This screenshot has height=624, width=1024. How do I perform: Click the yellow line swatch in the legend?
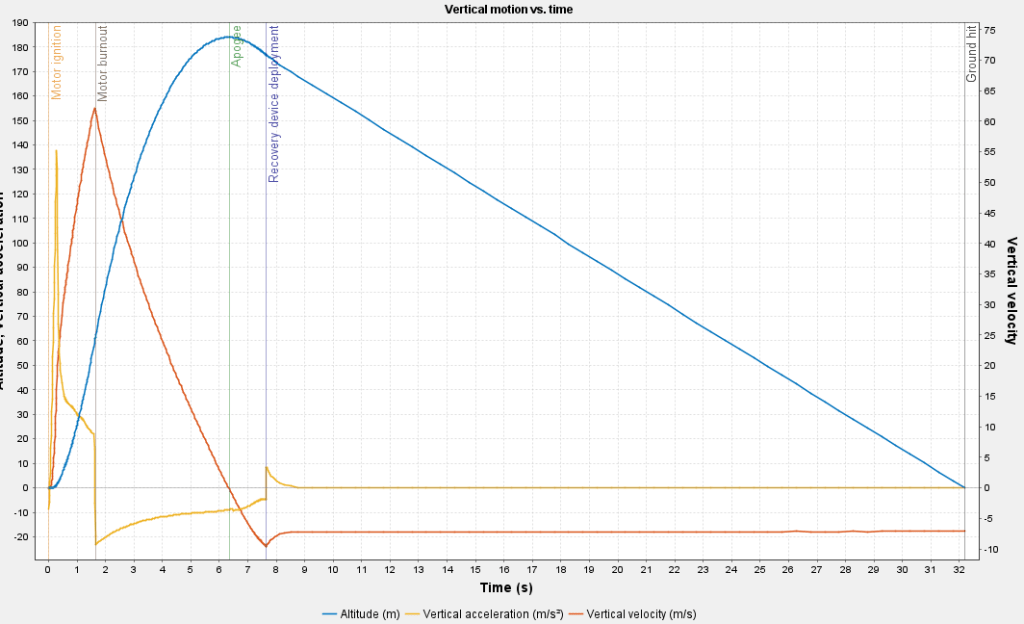[413, 612]
